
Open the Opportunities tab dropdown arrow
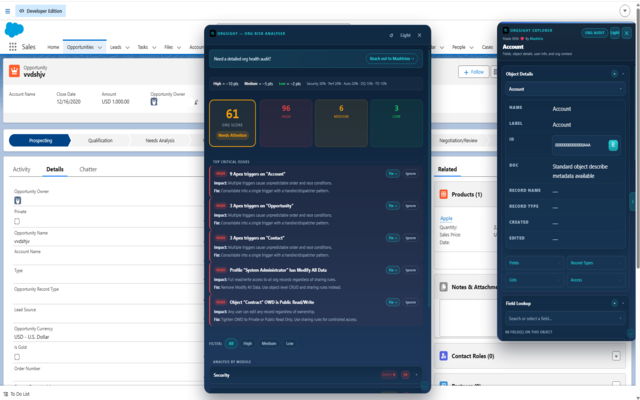tap(100, 47)
